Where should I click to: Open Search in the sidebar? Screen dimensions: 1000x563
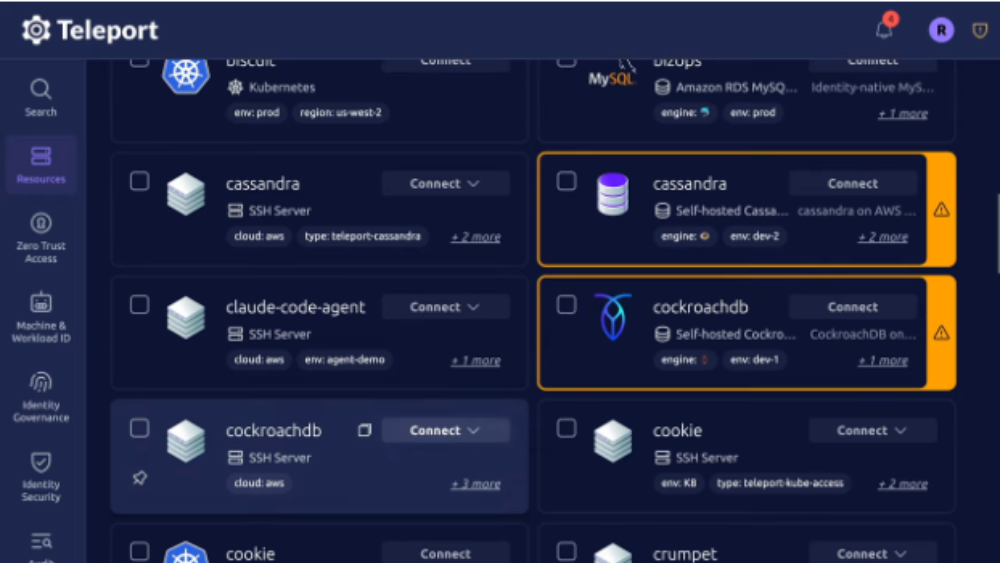pyautogui.click(x=41, y=98)
